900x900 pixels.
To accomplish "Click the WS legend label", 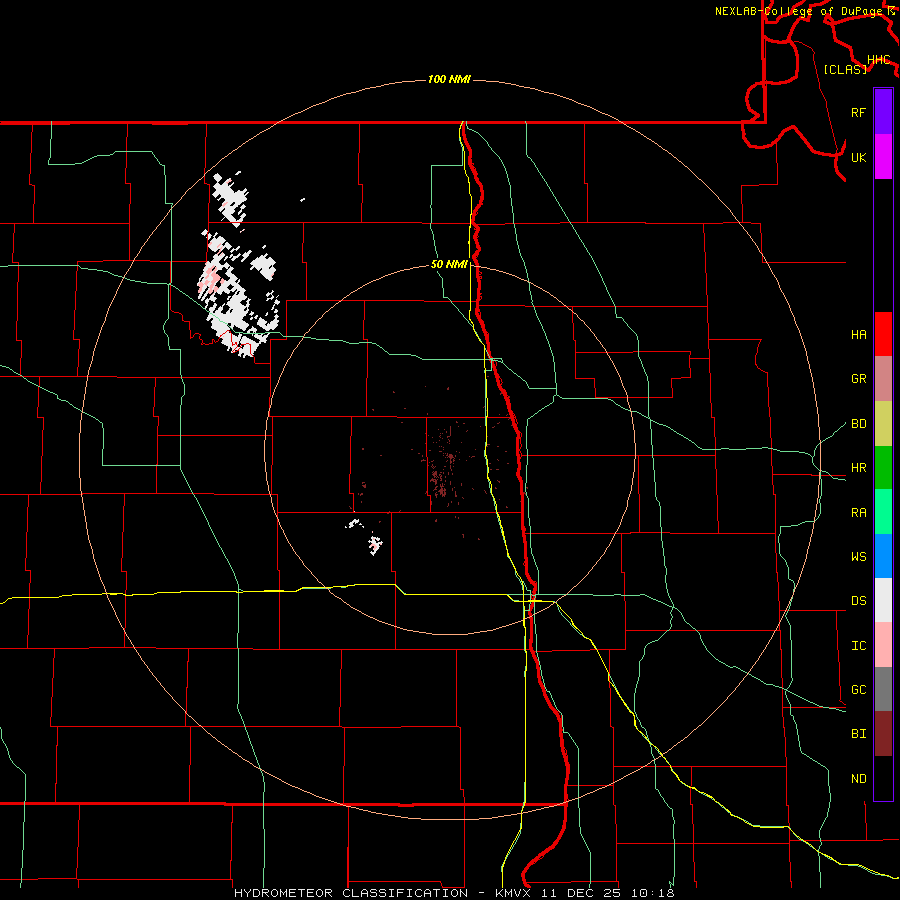I will click(x=858, y=557).
